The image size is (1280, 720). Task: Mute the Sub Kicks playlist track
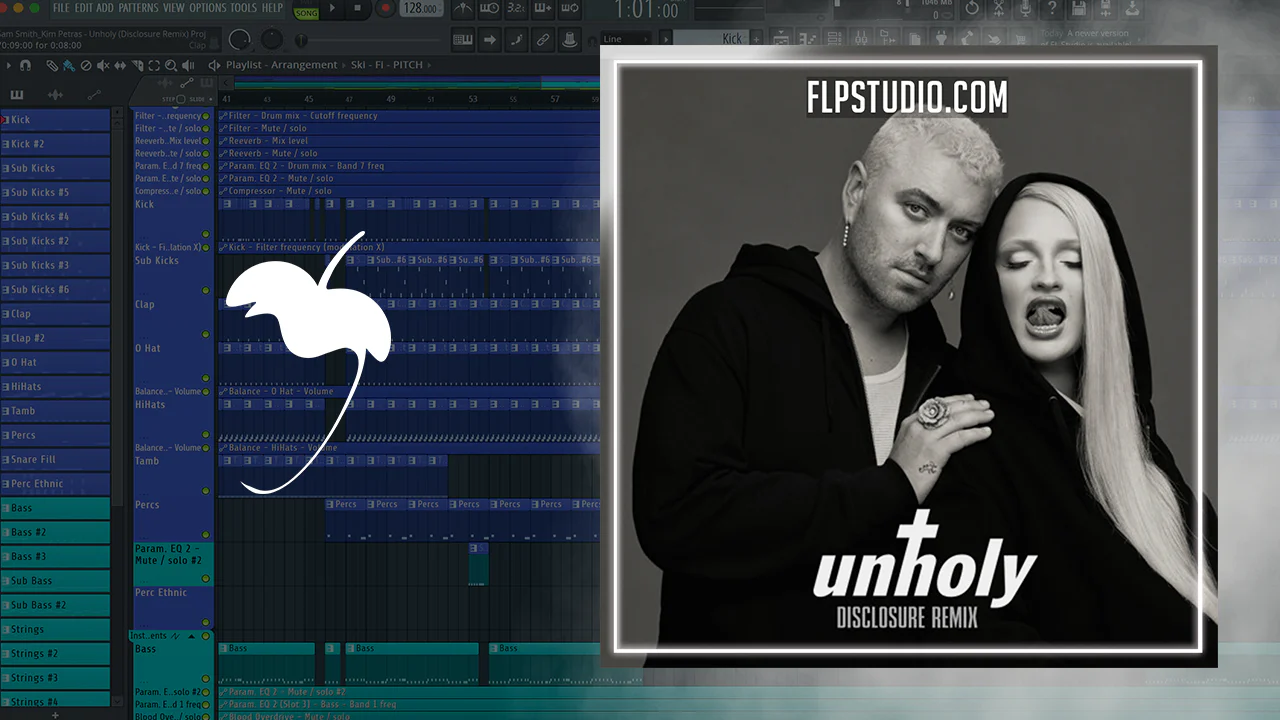pos(206,291)
